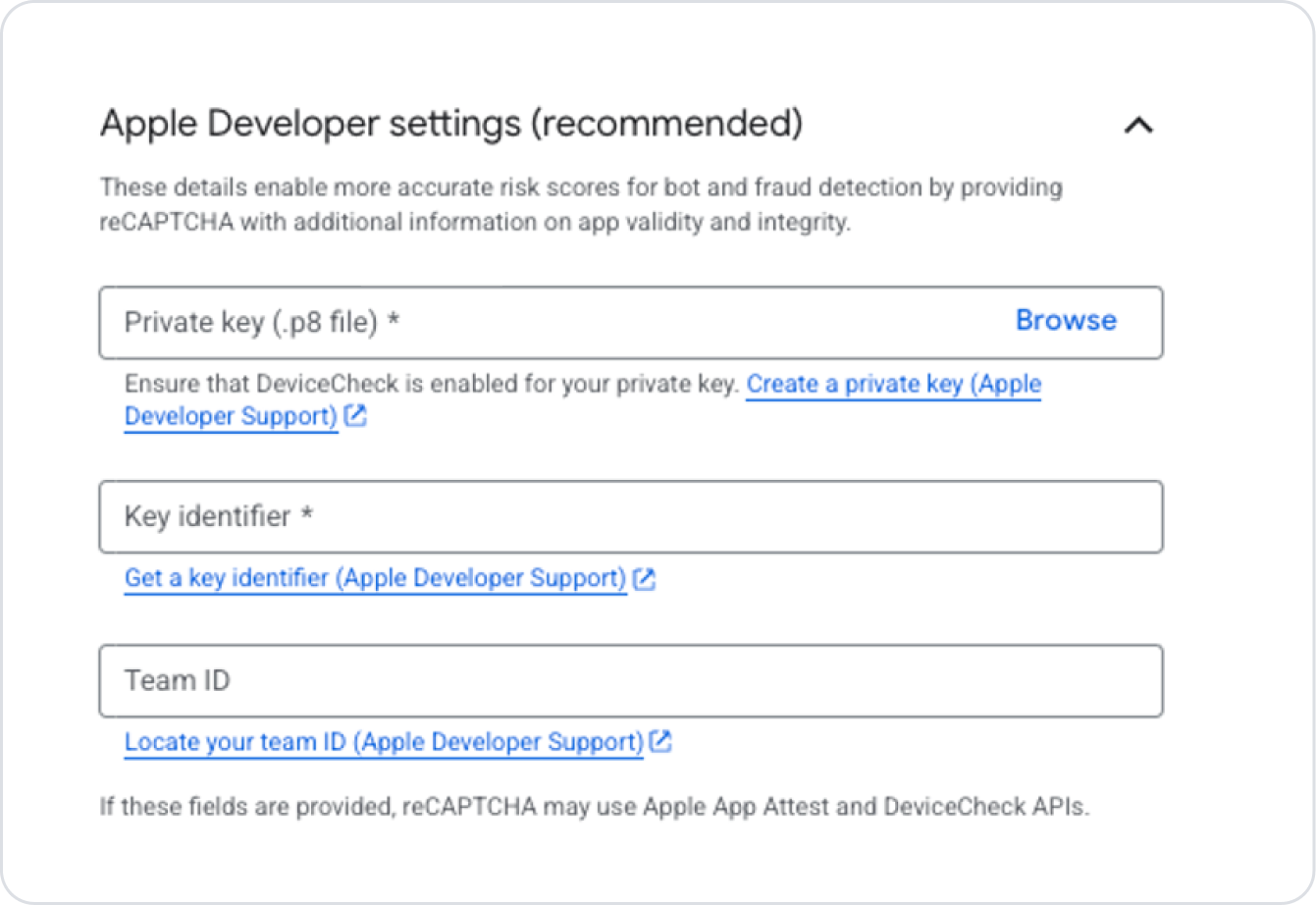Screen dimensions: 1316x905
Task: Click external-link icon after Developer Support)
Action: point(355,416)
